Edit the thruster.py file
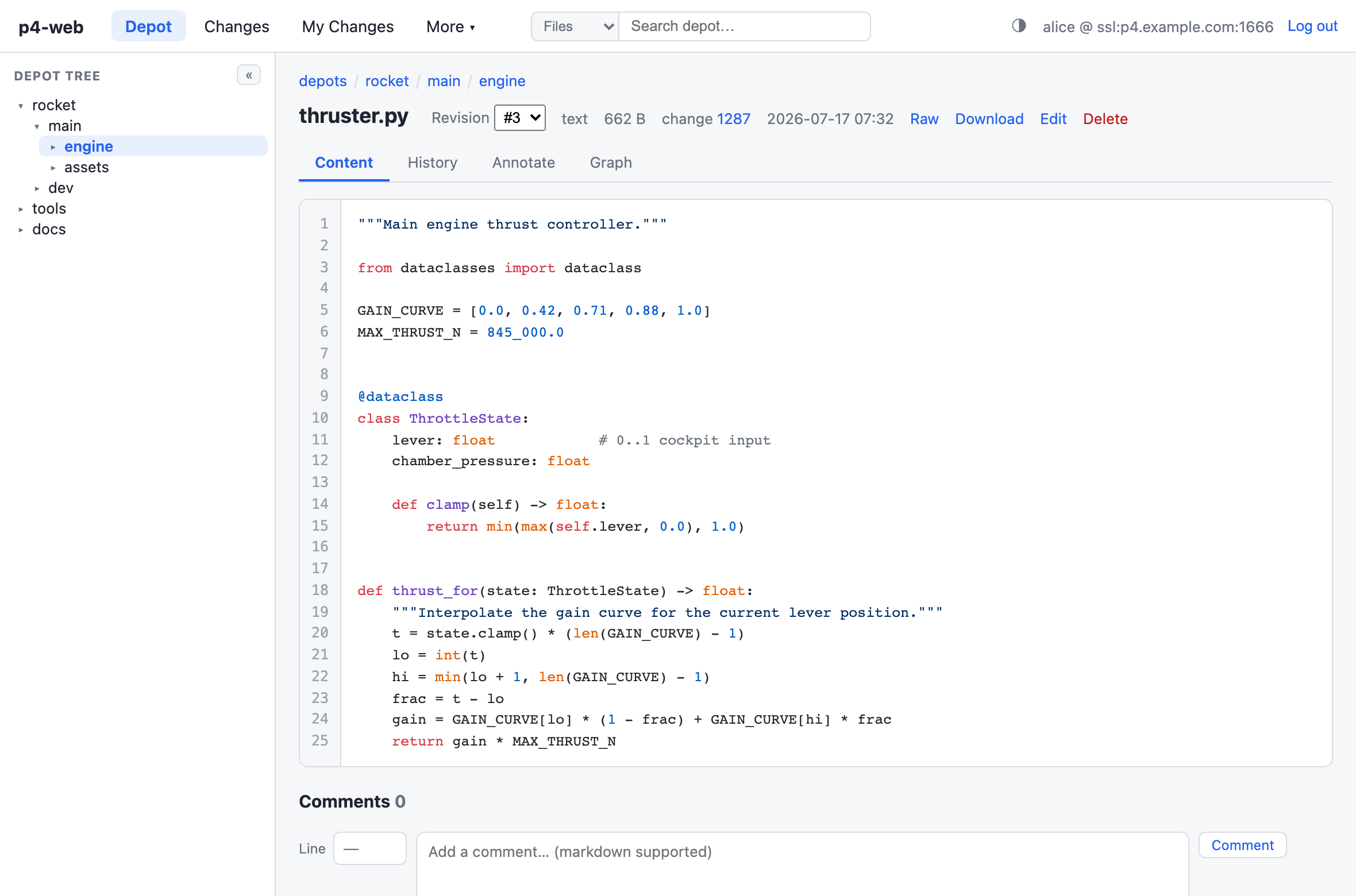The width and height of the screenshot is (1356, 896). [x=1053, y=119]
